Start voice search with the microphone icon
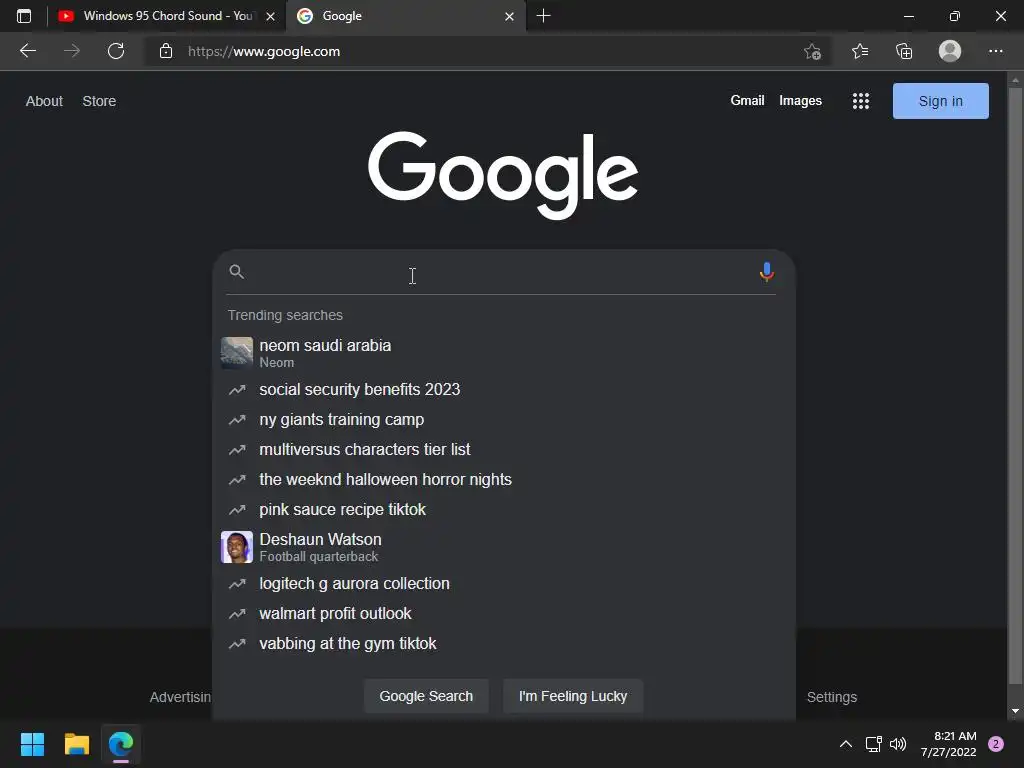This screenshot has width=1024, height=768. 767,272
